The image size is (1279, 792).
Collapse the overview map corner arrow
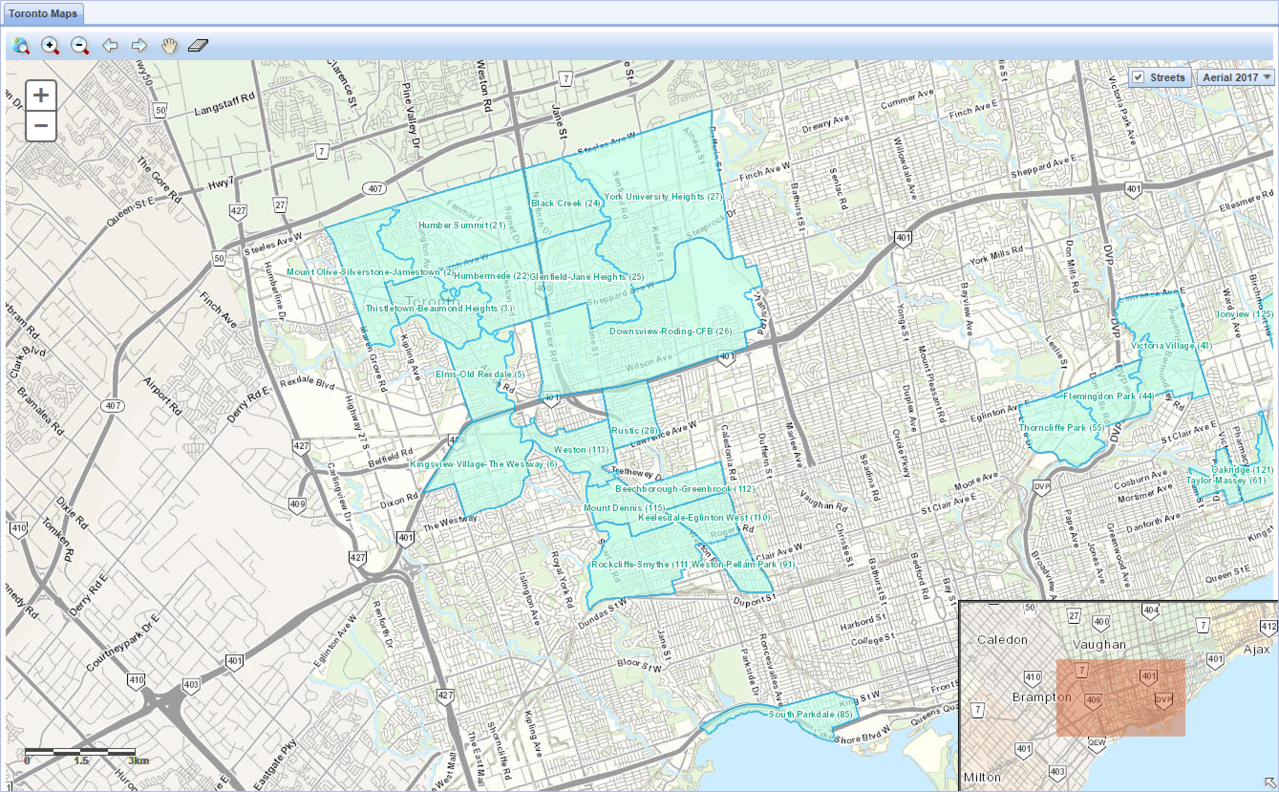(1268, 782)
